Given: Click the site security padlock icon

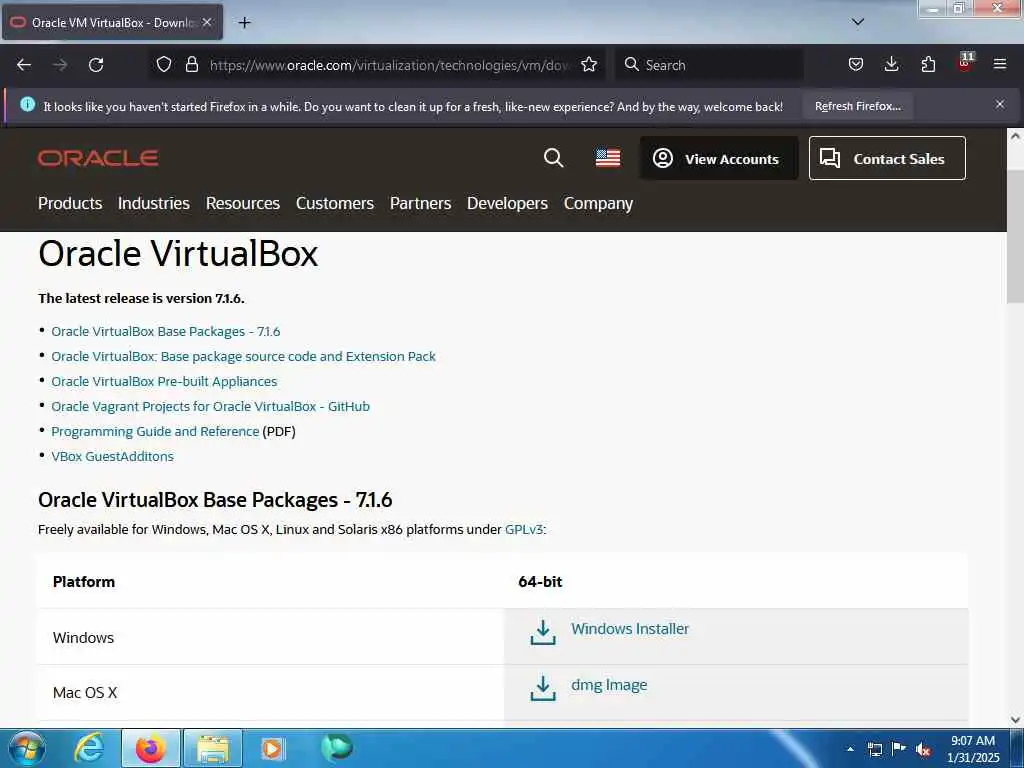Looking at the screenshot, I should (x=191, y=65).
